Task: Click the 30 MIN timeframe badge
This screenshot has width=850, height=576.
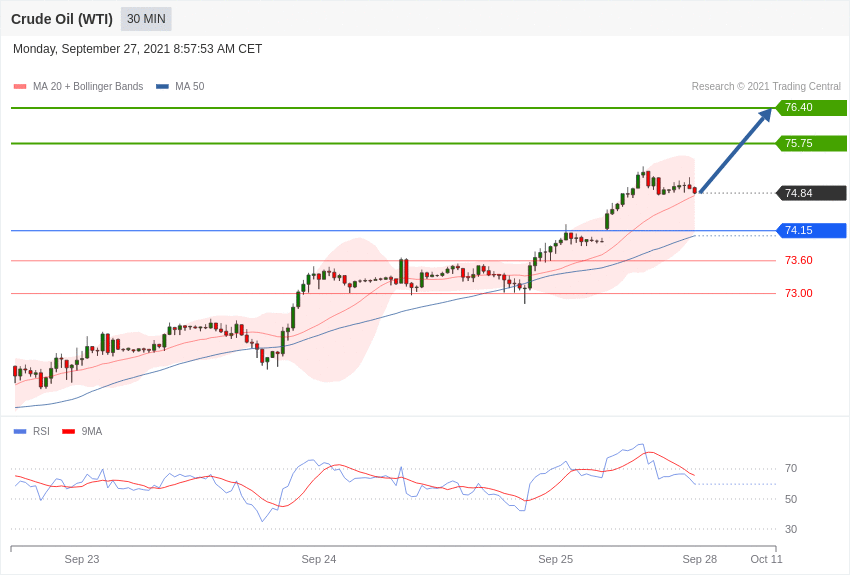Action: pyautogui.click(x=146, y=19)
